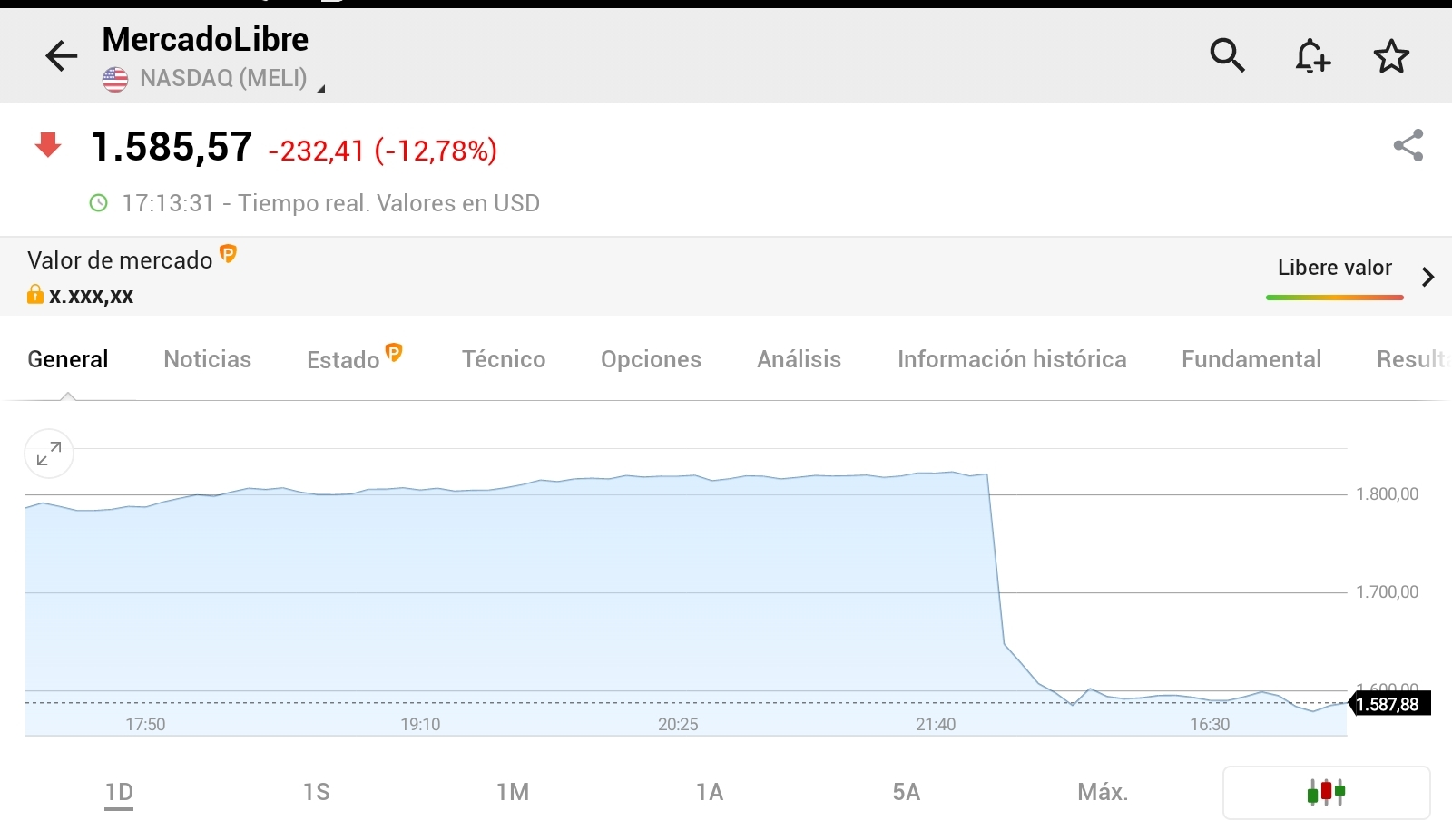Screen dimensions: 1452x840
Task: Choose the 5A time range
Action: click(906, 793)
